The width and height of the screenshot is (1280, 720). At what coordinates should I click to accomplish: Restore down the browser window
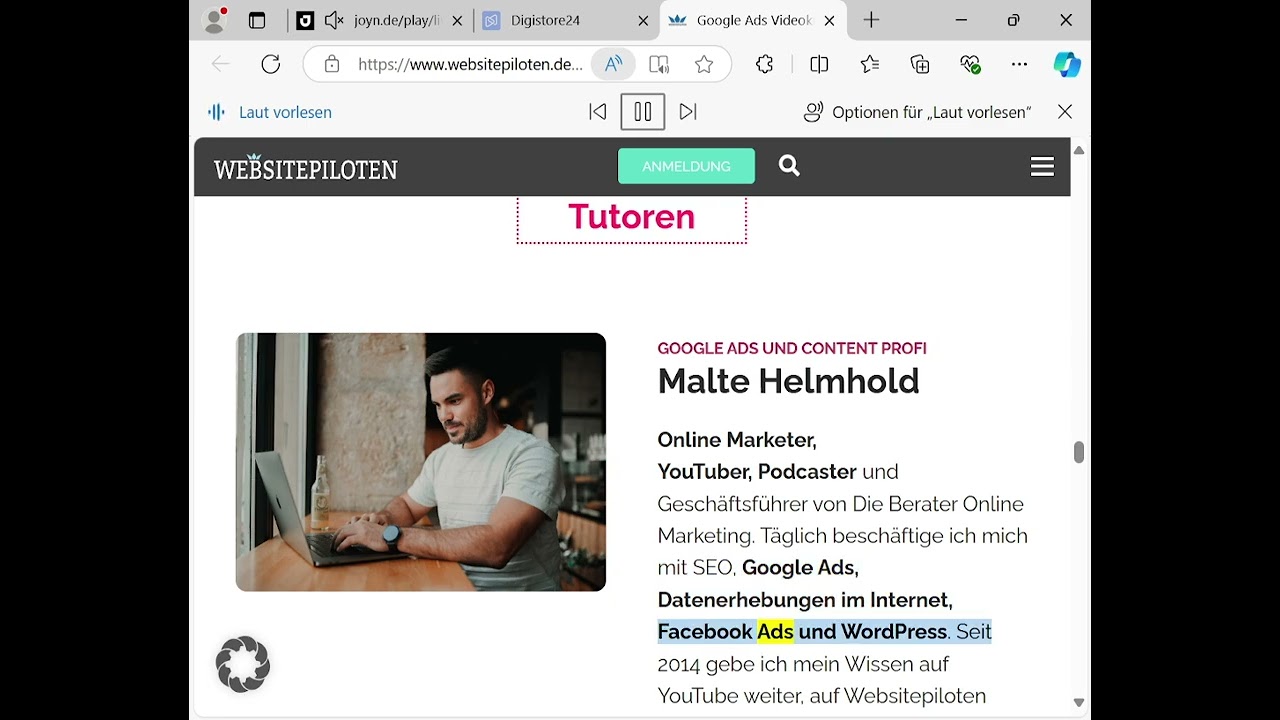[1013, 20]
